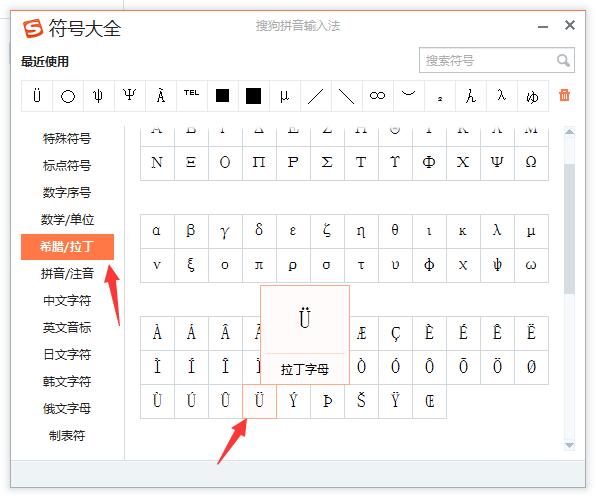Select the Ü letter in the Latin grid
This screenshot has width=596, height=498.
point(259,401)
